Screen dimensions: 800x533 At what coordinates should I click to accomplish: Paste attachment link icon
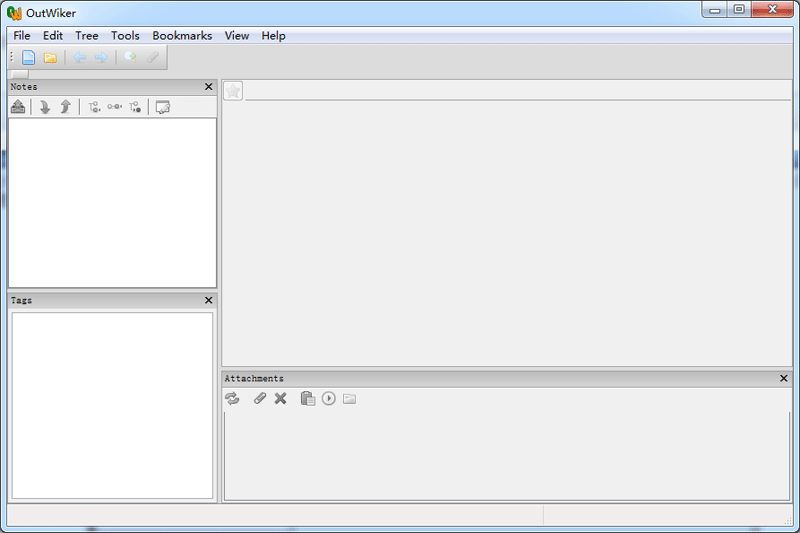click(308, 398)
